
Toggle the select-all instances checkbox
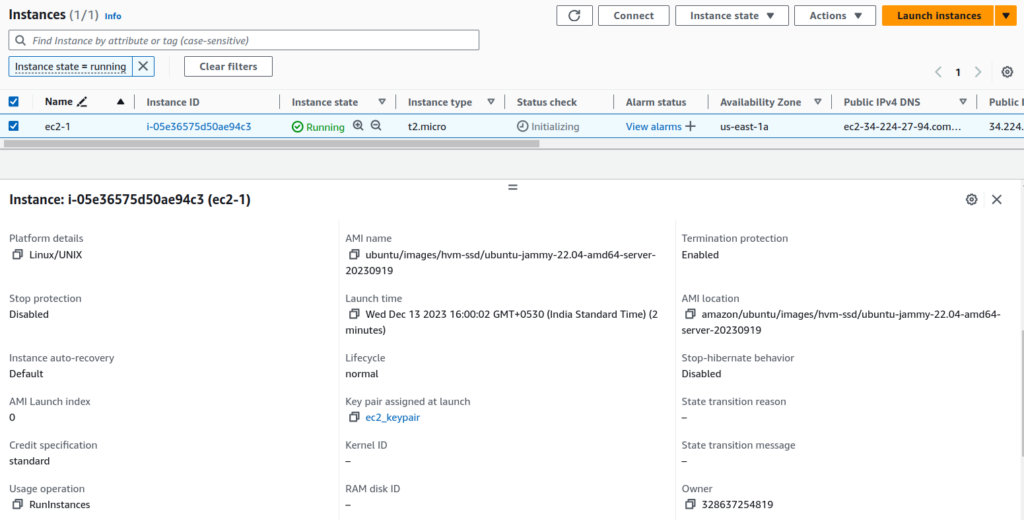click(14, 102)
